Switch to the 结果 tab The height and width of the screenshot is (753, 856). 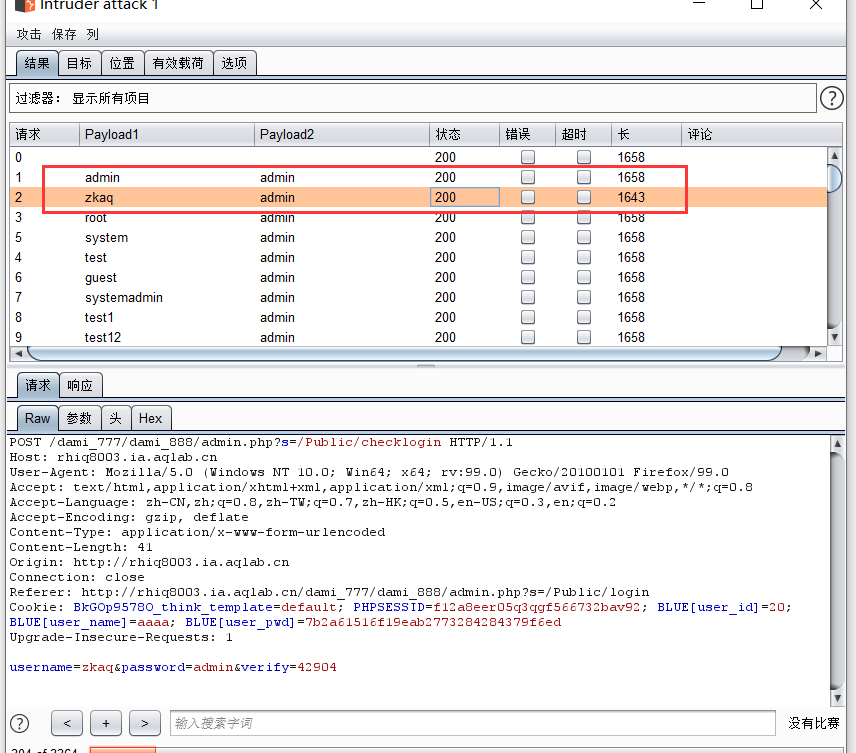click(37, 63)
